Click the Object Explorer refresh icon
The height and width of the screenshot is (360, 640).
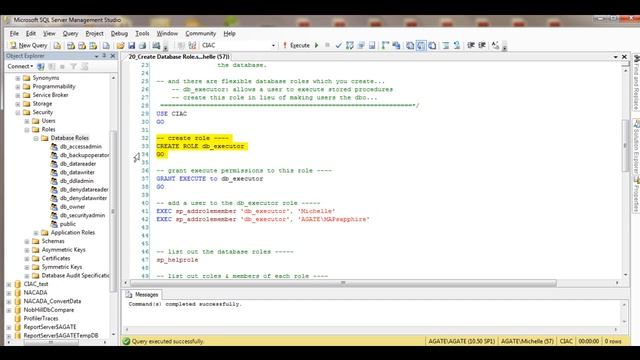click(84, 66)
